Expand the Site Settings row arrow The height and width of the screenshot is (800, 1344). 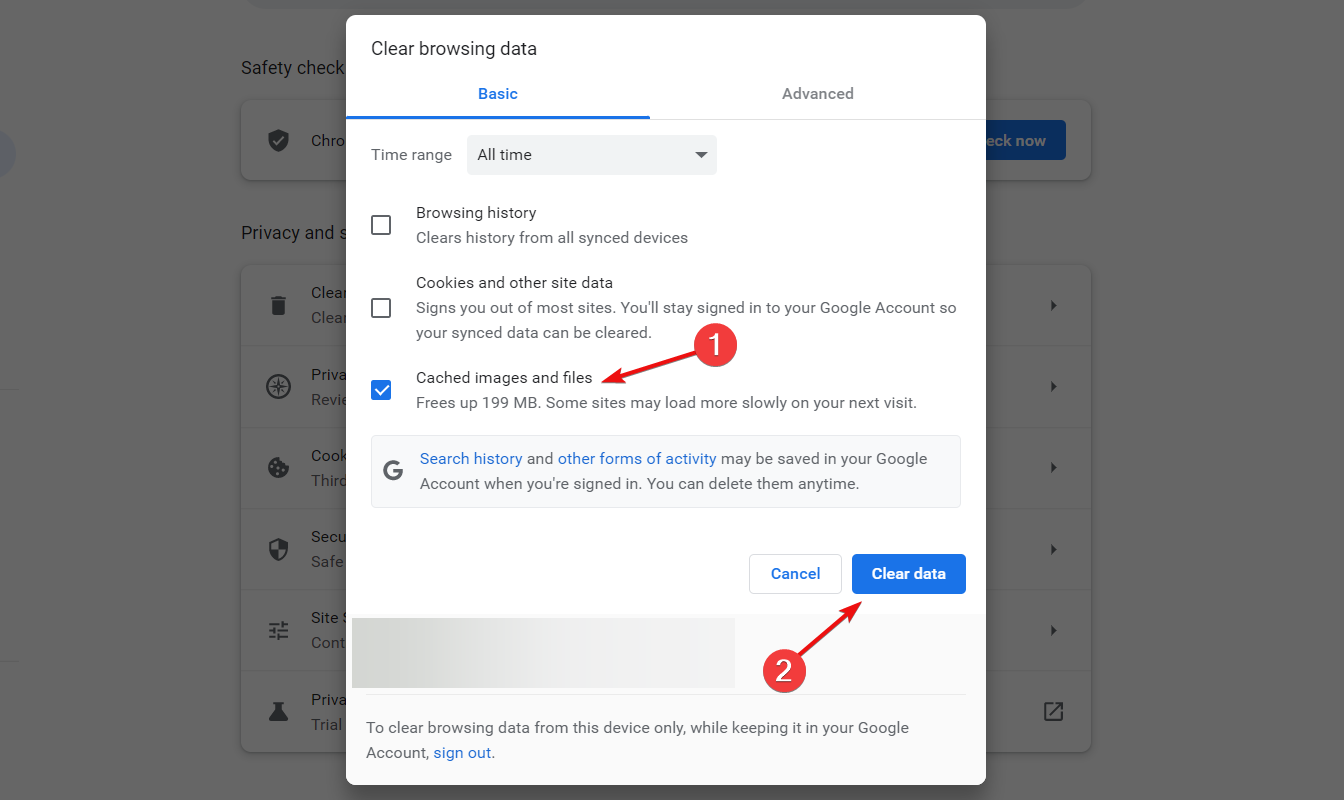tap(1053, 630)
